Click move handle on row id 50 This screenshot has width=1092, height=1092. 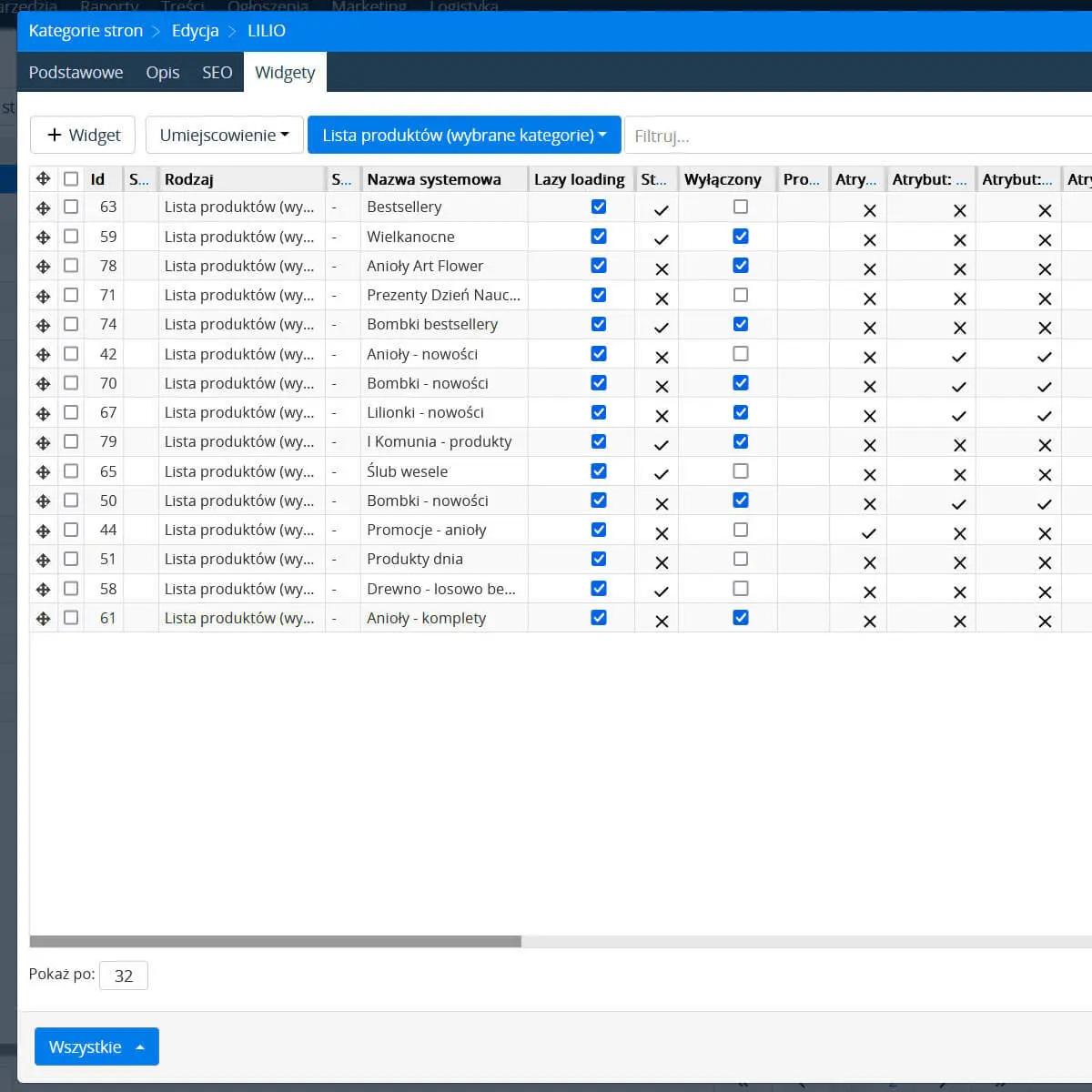click(43, 501)
